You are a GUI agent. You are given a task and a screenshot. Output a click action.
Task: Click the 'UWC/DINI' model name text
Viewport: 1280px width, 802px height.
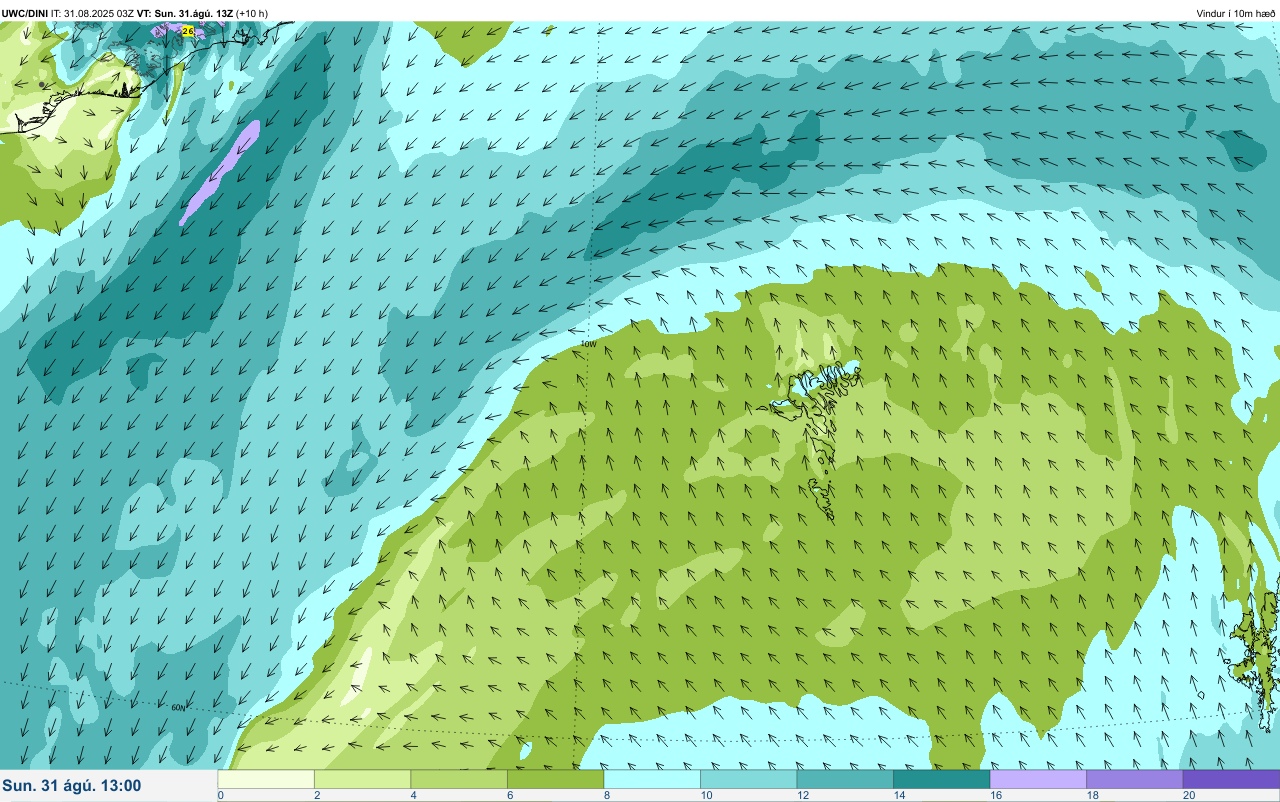click(25, 13)
